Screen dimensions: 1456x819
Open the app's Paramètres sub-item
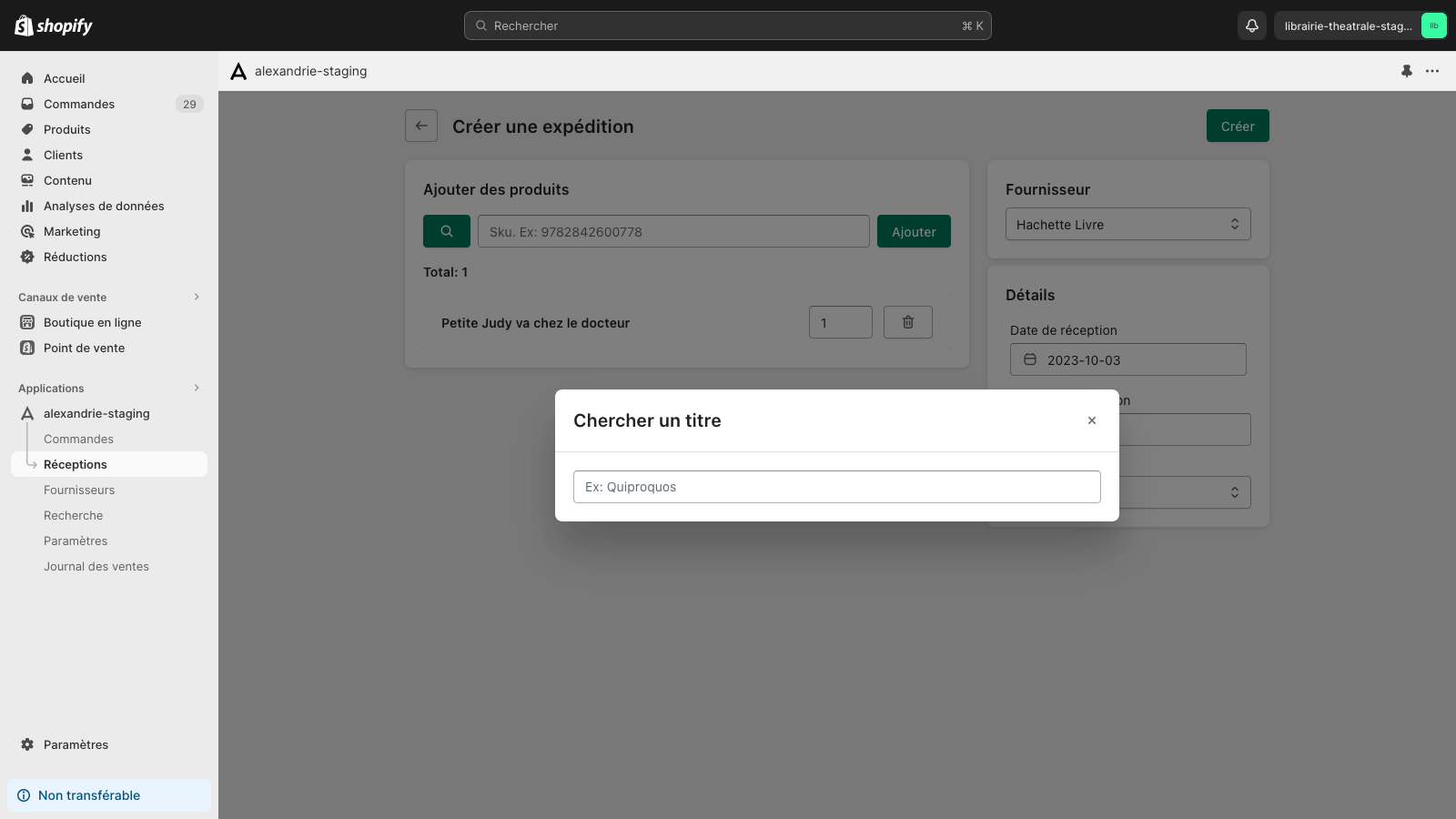point(76,541)
